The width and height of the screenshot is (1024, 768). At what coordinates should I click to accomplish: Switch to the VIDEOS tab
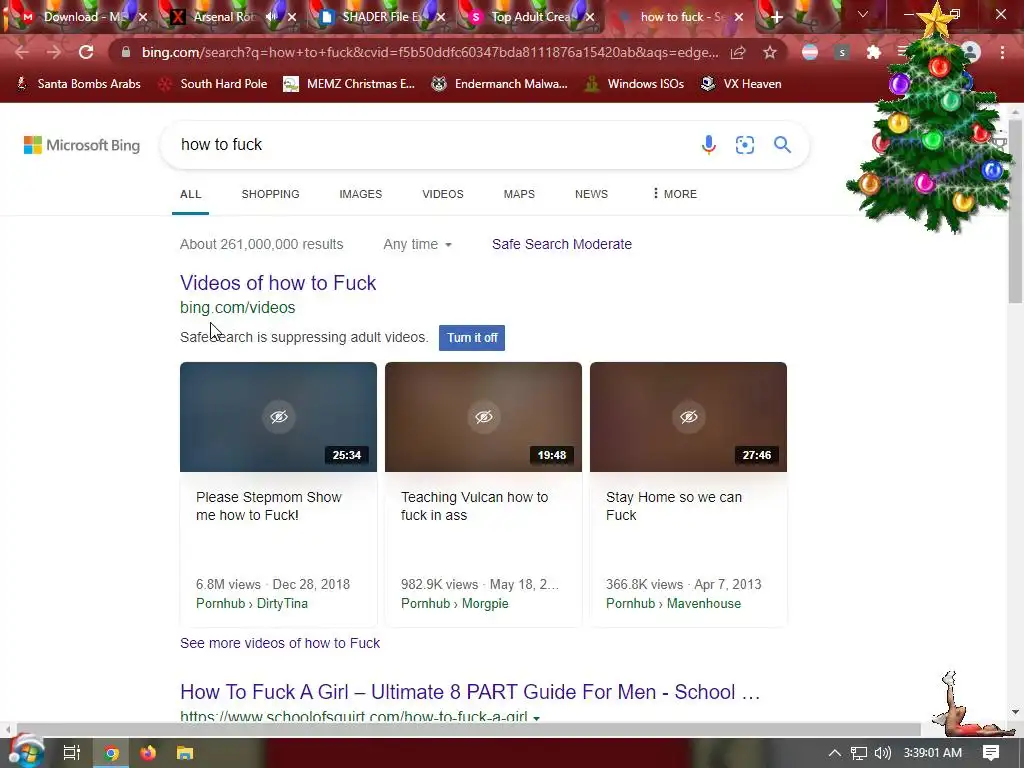(x=443, y=194)
